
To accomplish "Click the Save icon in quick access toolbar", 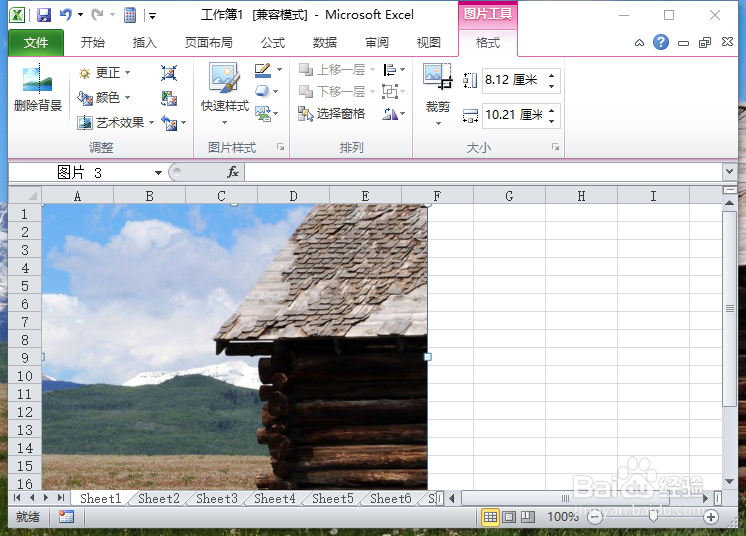I will pos(44,15).
